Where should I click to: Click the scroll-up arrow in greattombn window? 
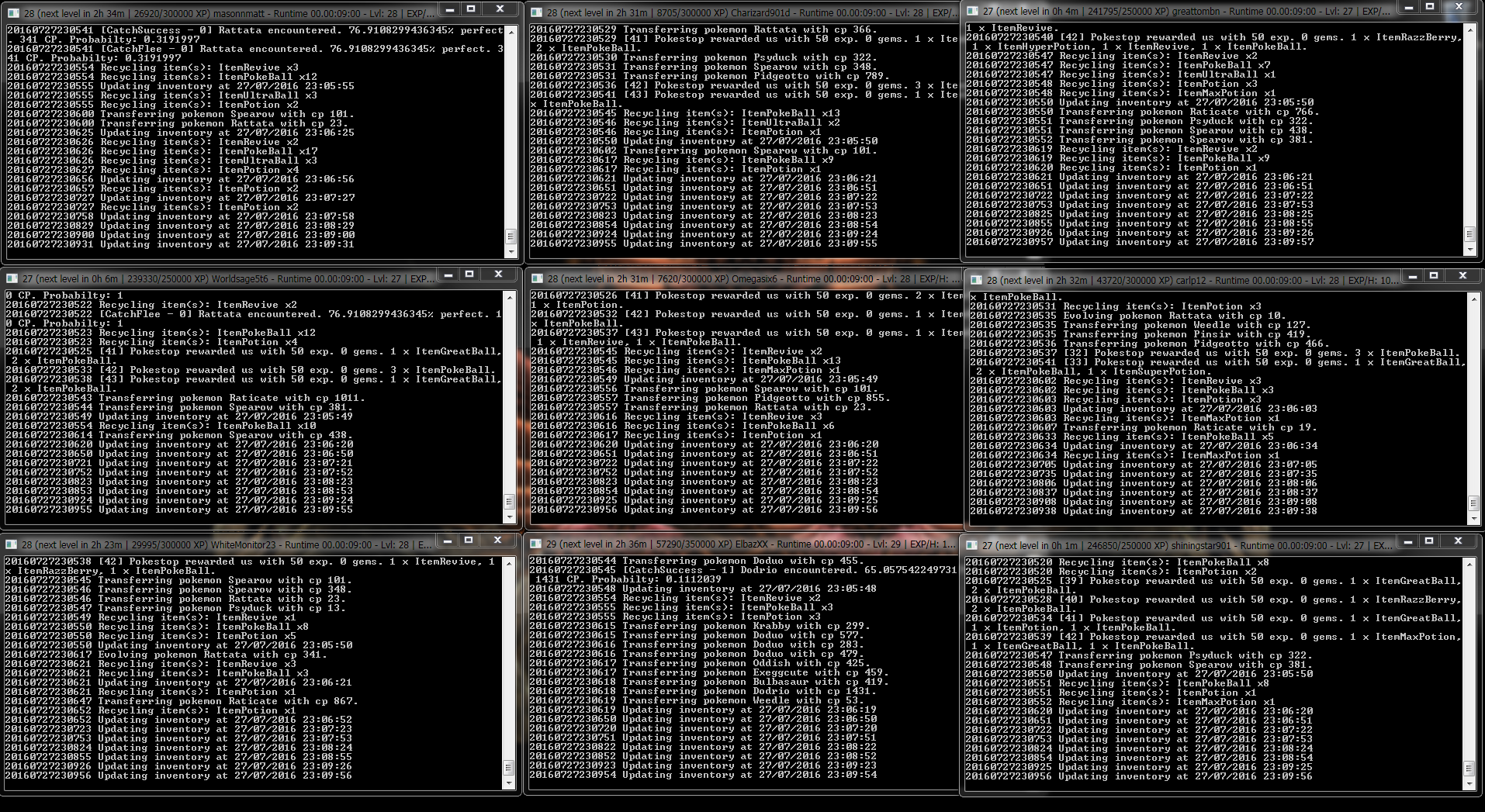point(1470,29)
